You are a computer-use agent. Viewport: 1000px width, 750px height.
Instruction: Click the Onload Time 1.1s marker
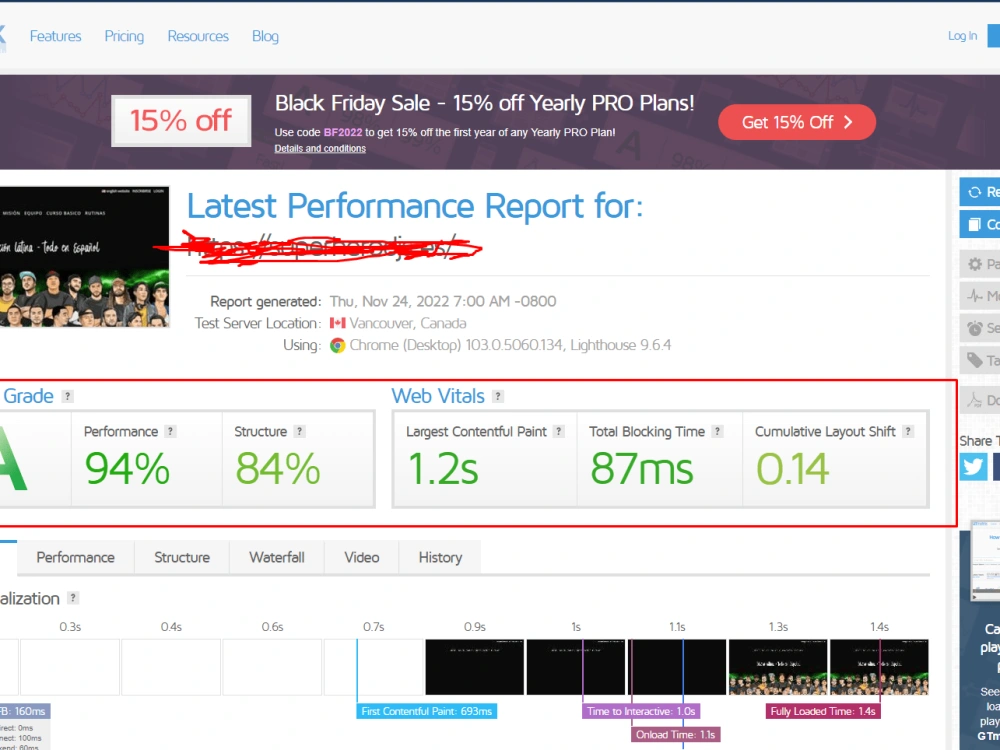(x=675, y=735)
